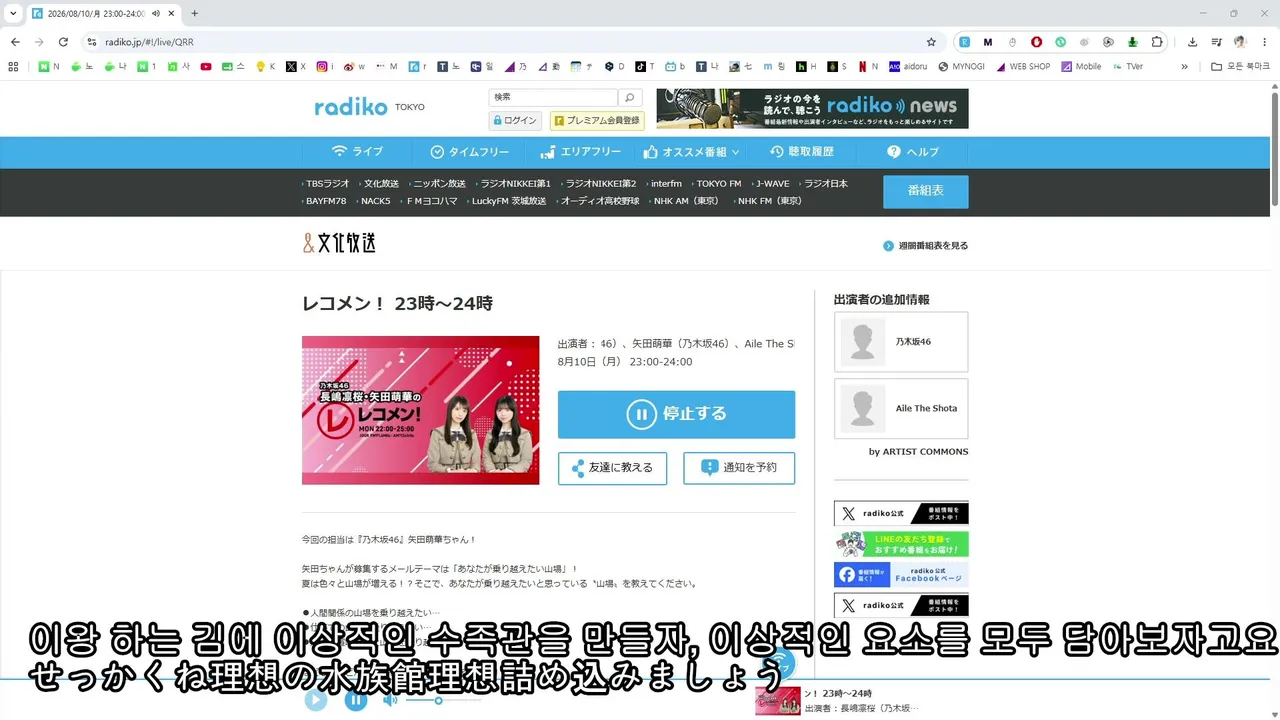
Task: Click the ログイン button
Action: pyautogui.click(x=515, y=121)
